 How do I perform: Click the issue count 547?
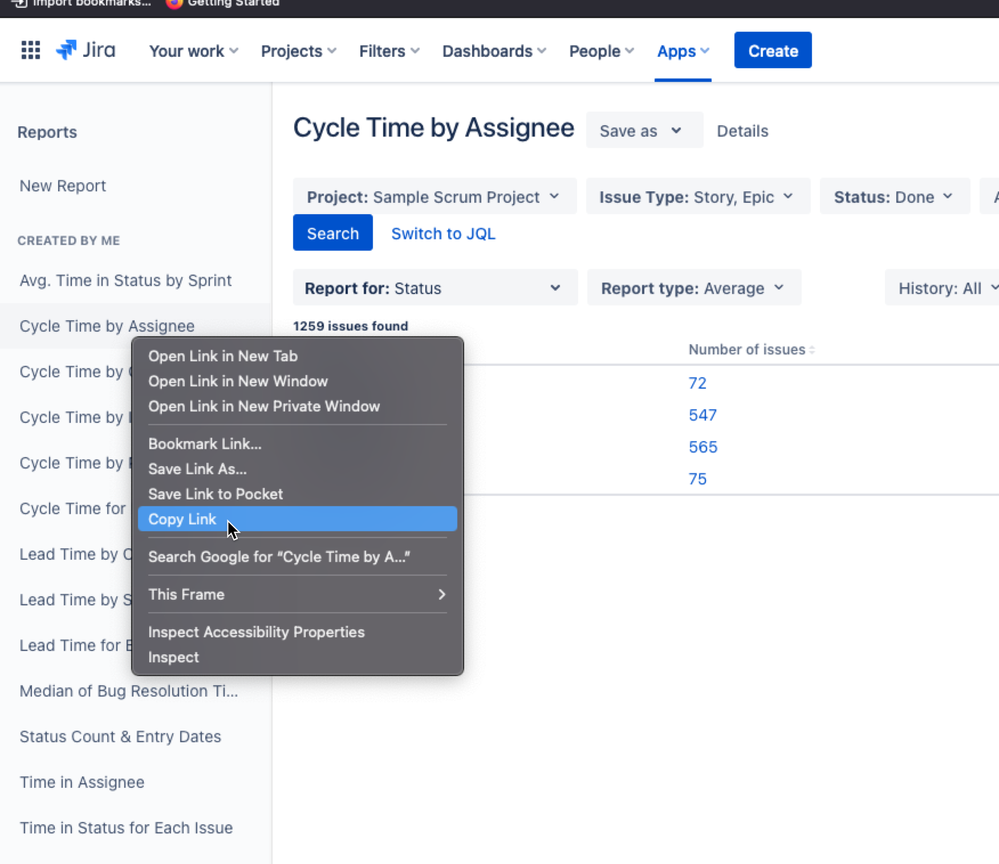pyautogui.click(x=703, y=415)
